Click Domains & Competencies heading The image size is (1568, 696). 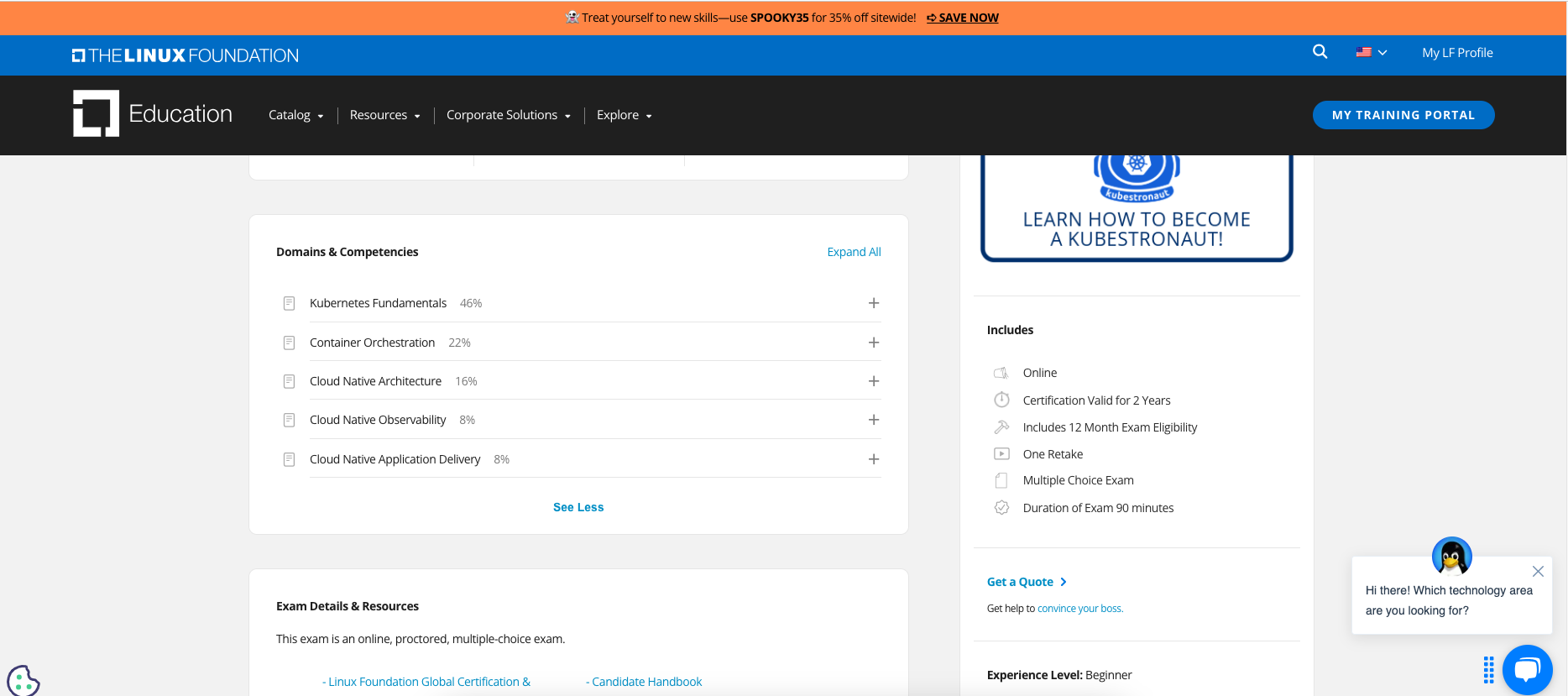pyautogui.click(x=347, y=252)
